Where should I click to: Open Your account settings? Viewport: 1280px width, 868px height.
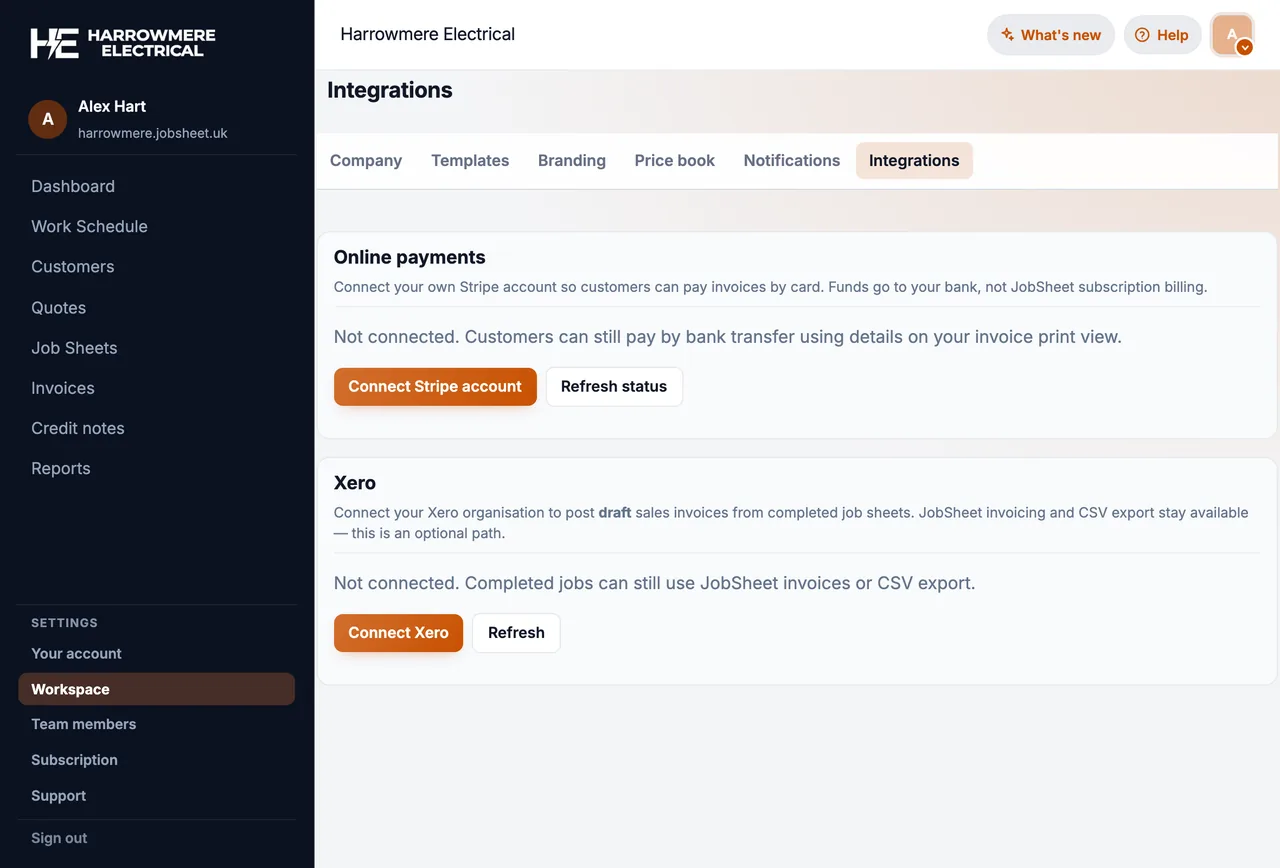pyautogui.click(x=76, y=654)
